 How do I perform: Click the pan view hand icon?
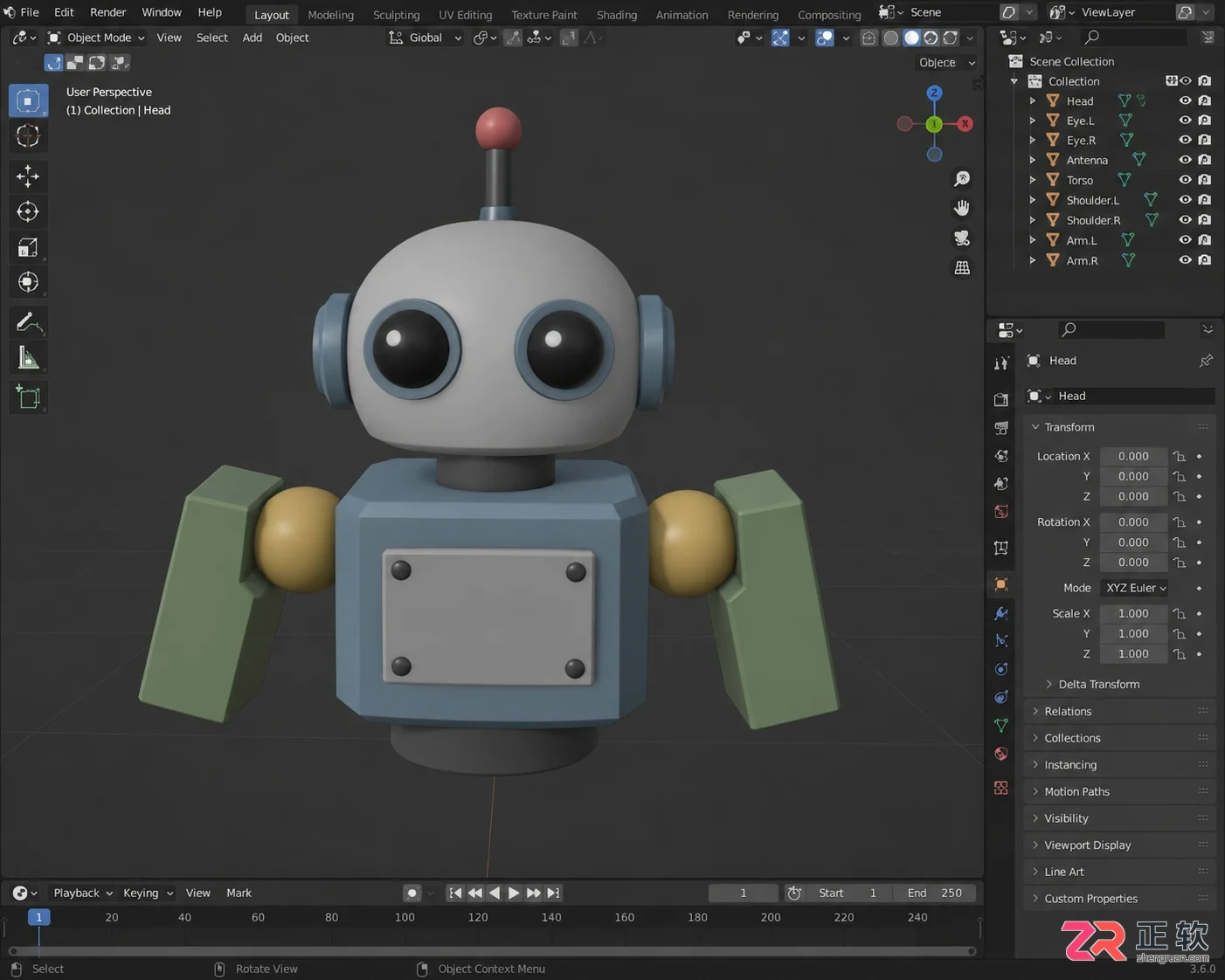point(962,208)
